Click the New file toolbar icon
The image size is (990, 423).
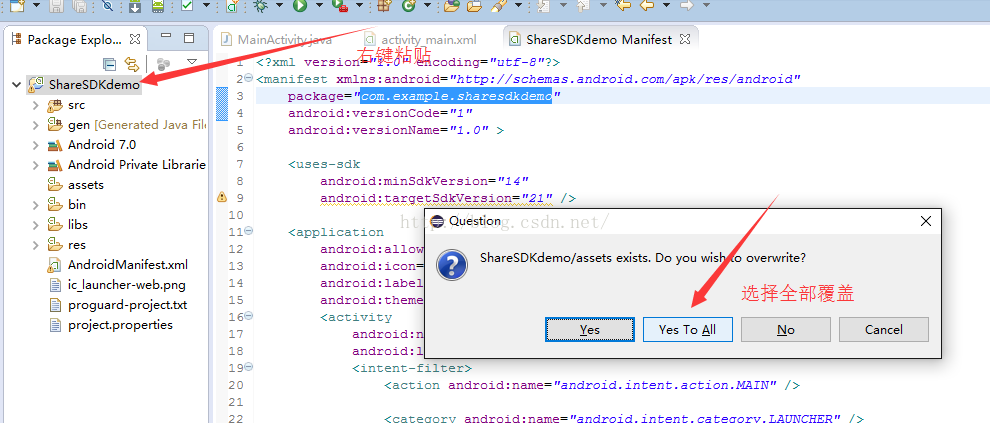click(x=18, y=6)
